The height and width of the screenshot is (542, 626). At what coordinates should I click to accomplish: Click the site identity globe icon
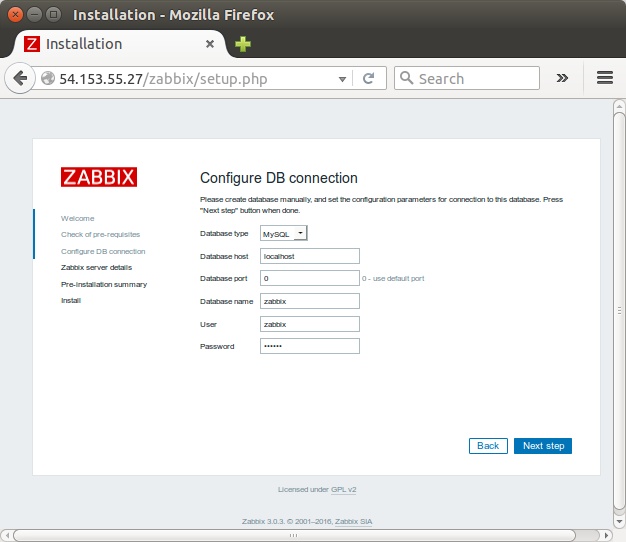(x=48, y=78)
